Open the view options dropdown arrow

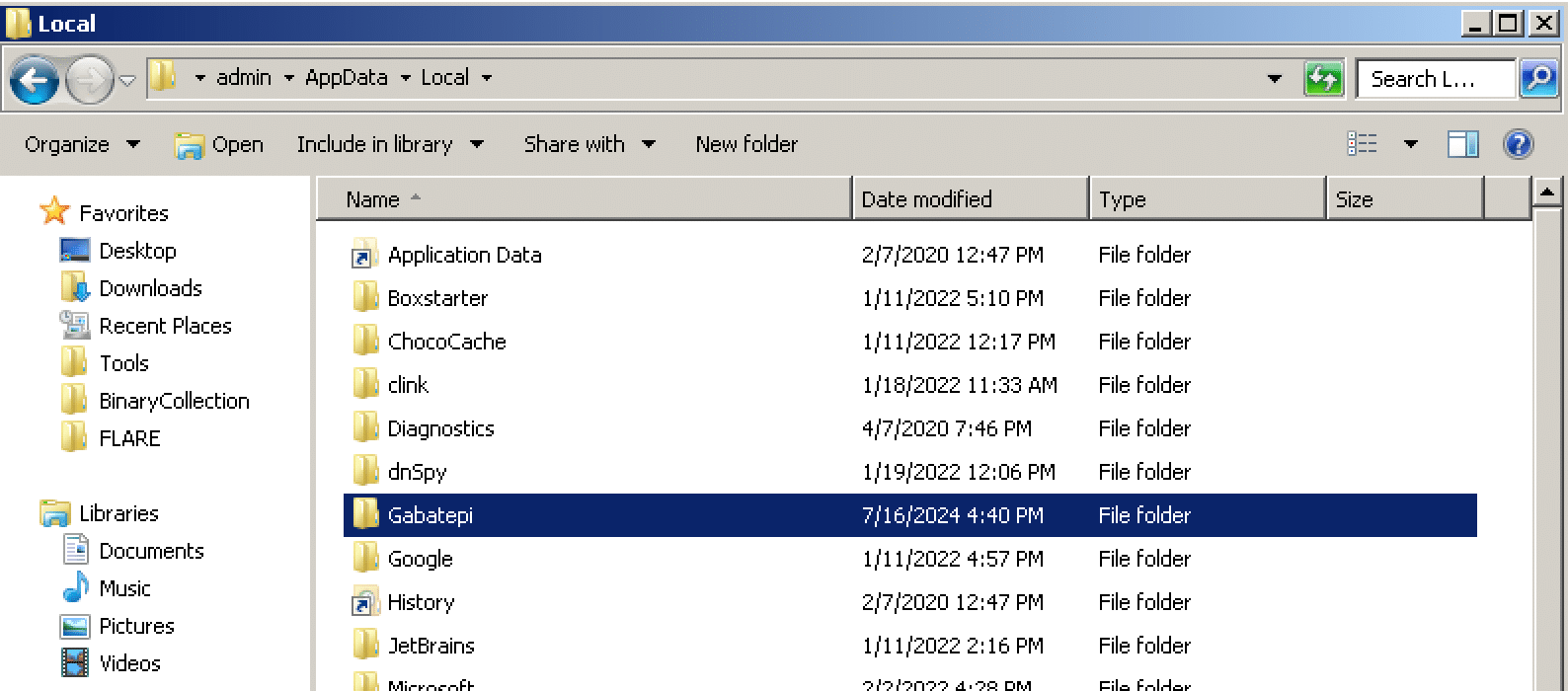tap(1411, 144)
